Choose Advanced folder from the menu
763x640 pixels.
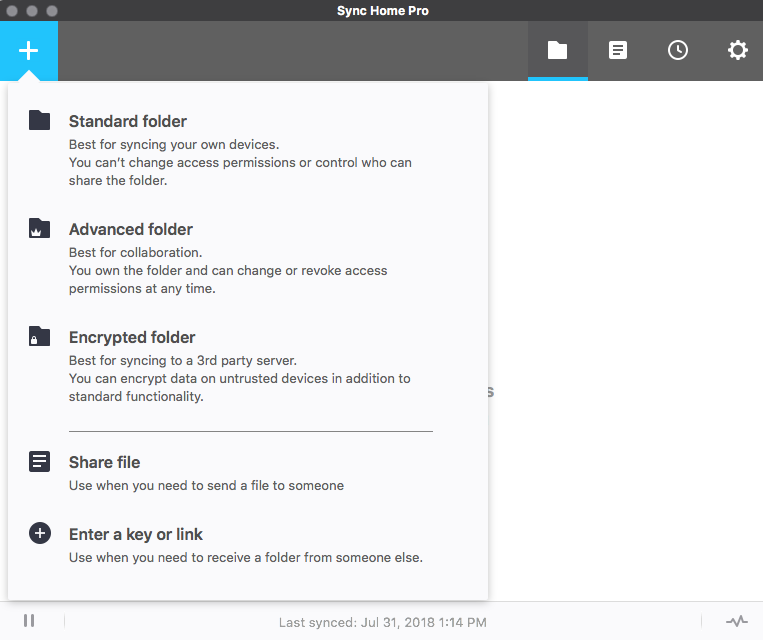click(131, 229)
